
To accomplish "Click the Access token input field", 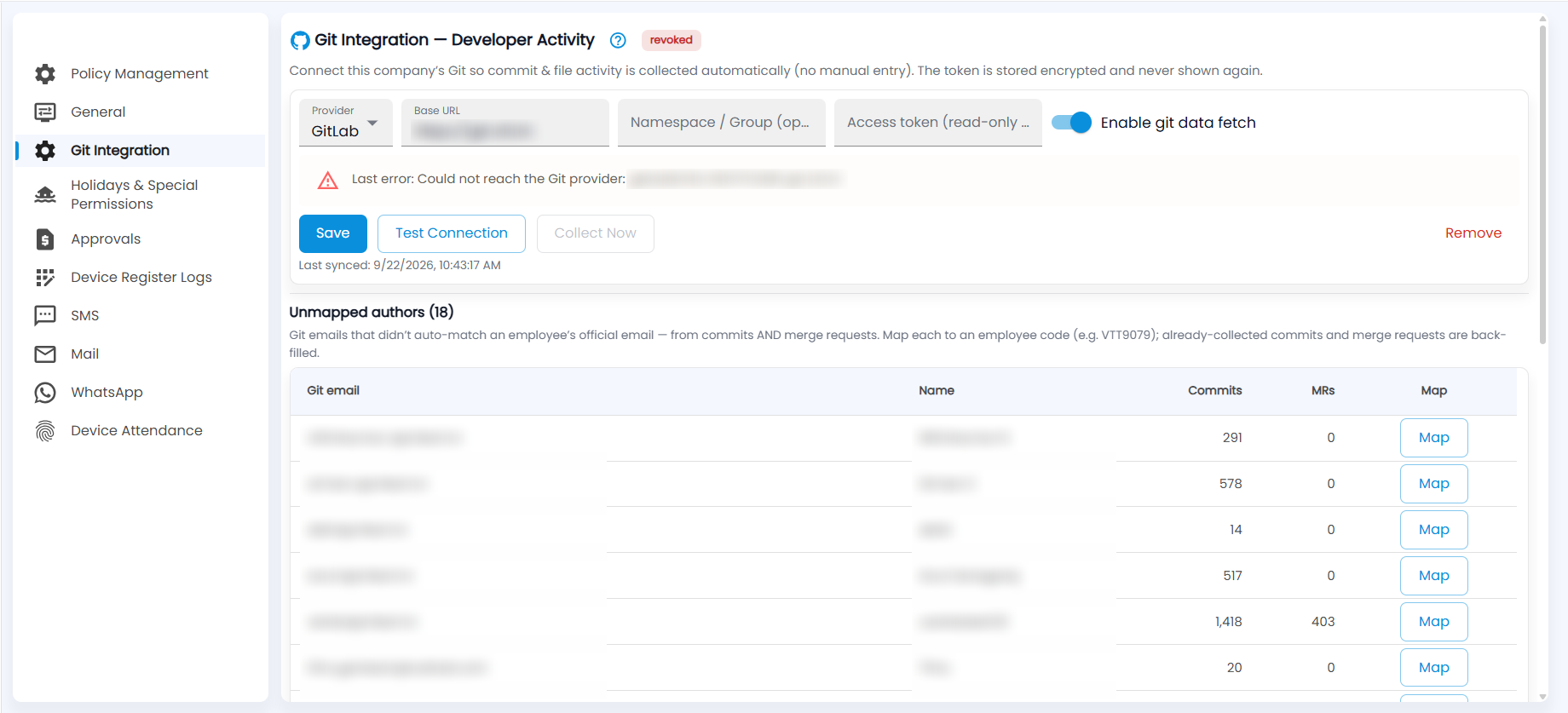I will (x=938, y=123).
